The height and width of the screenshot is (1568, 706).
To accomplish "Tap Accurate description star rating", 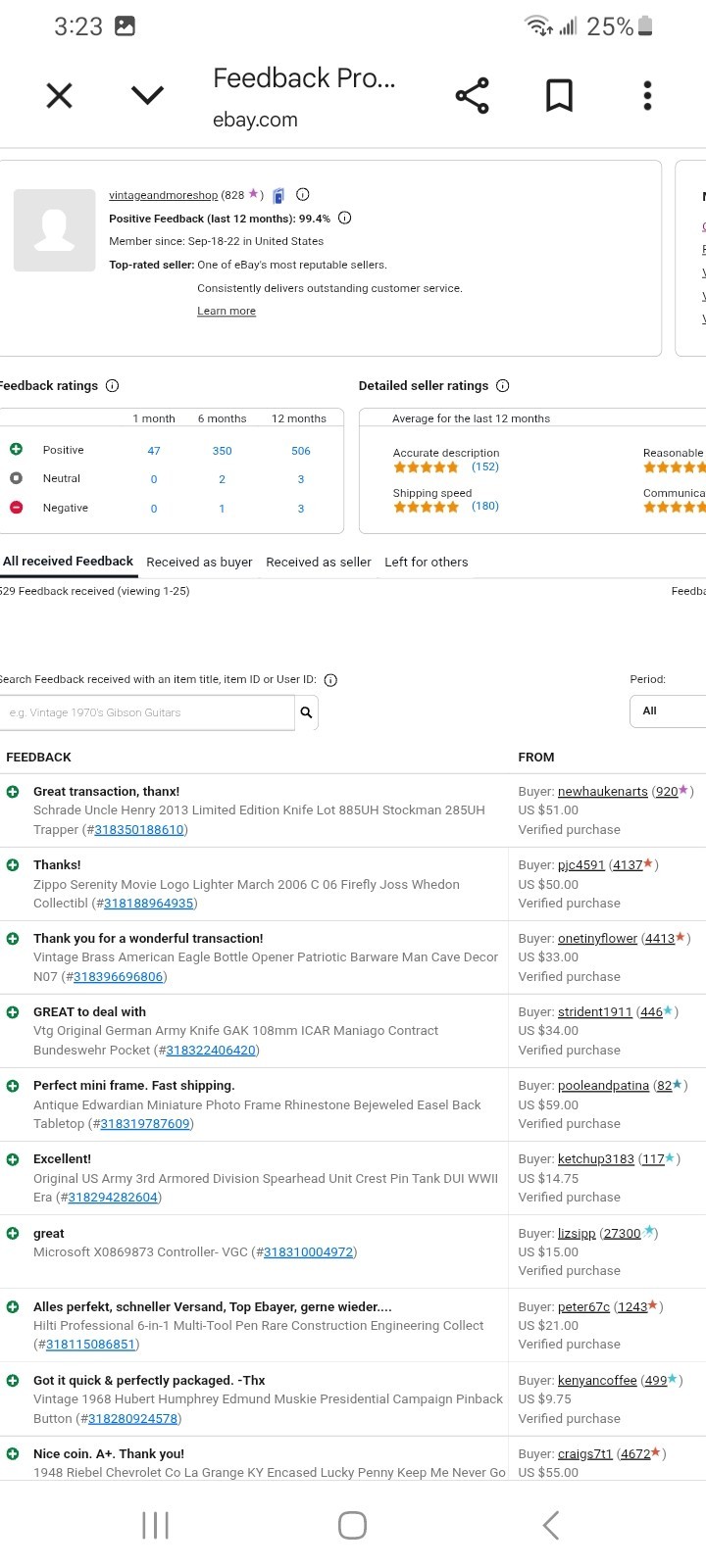I will 426,466.
